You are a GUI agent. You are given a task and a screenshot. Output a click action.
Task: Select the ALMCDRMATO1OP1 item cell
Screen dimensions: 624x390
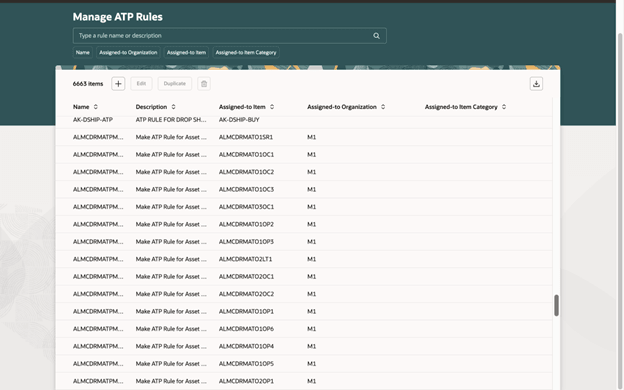pos(246,312)
